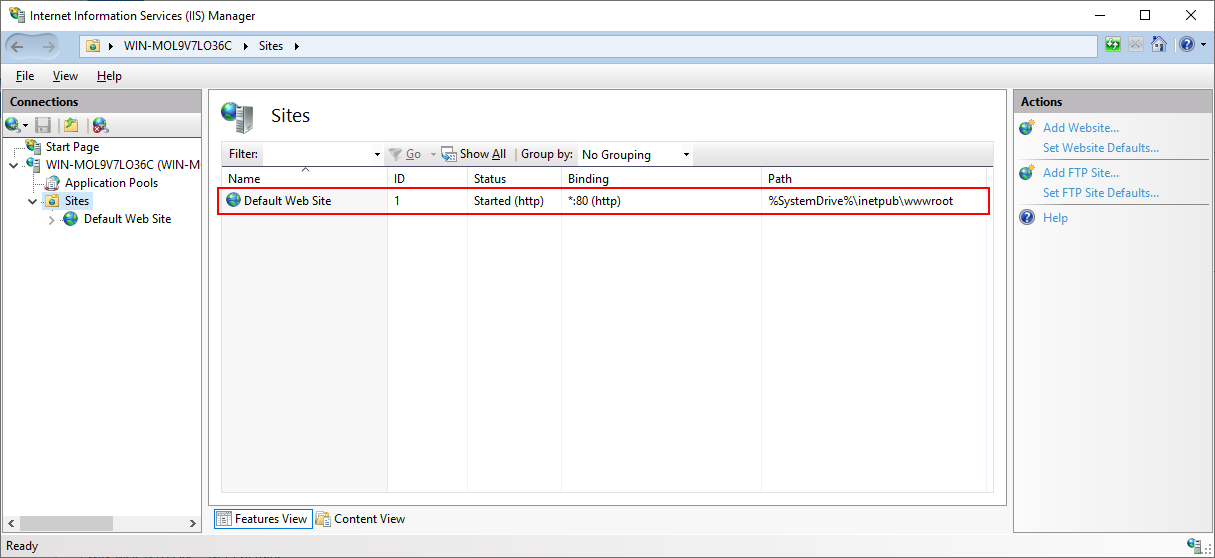This screenshot has width=1215, height=558.
Task: Click the Connections pane horizontal scrollbar right arrow
Action: [x=194, y=524]
